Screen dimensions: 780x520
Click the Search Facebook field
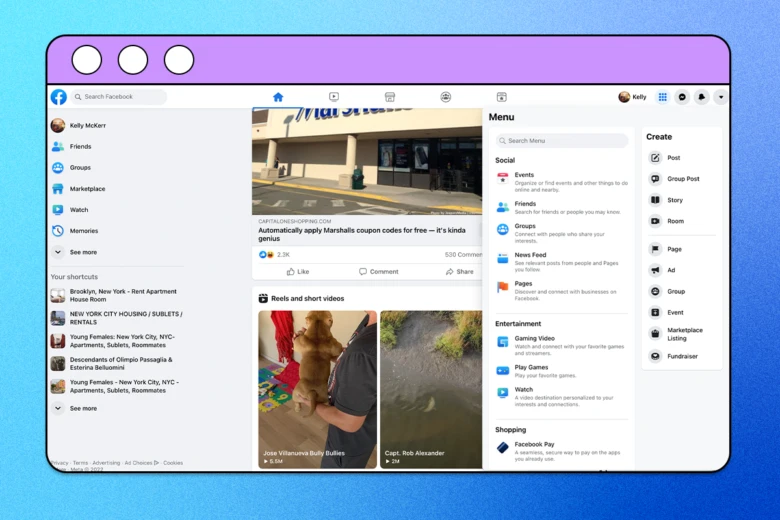(x=118, y=97)
